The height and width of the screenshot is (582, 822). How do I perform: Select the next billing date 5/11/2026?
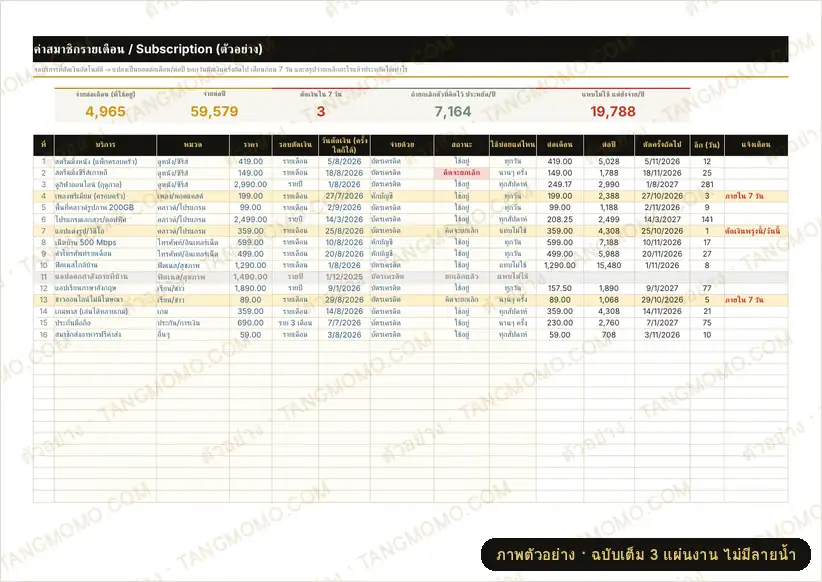(x=662, y=161)
